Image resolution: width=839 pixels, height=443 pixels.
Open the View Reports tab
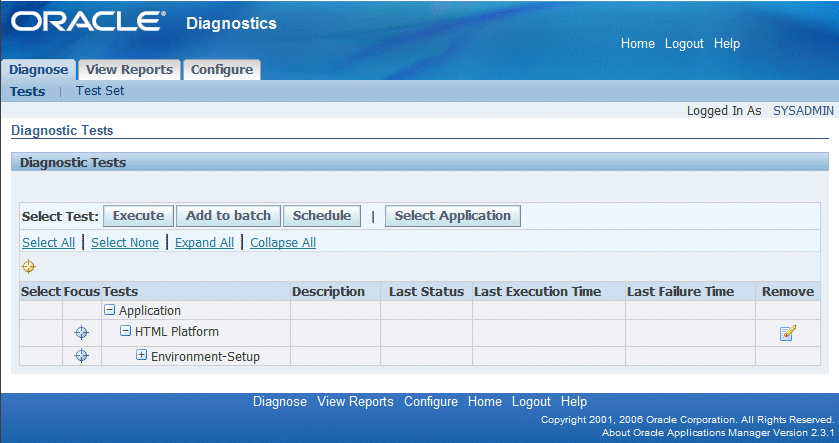(129, 70)
